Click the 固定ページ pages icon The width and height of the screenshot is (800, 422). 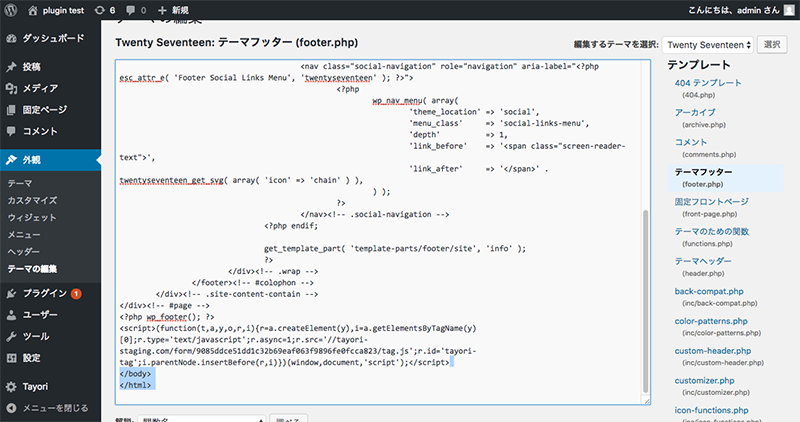click(11, 110)
